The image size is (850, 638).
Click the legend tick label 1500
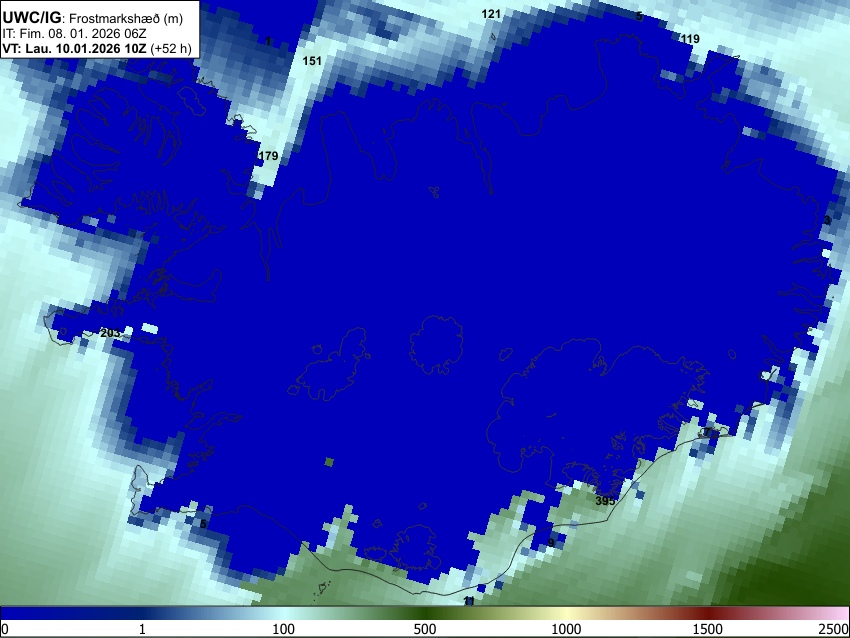[708, 629]
